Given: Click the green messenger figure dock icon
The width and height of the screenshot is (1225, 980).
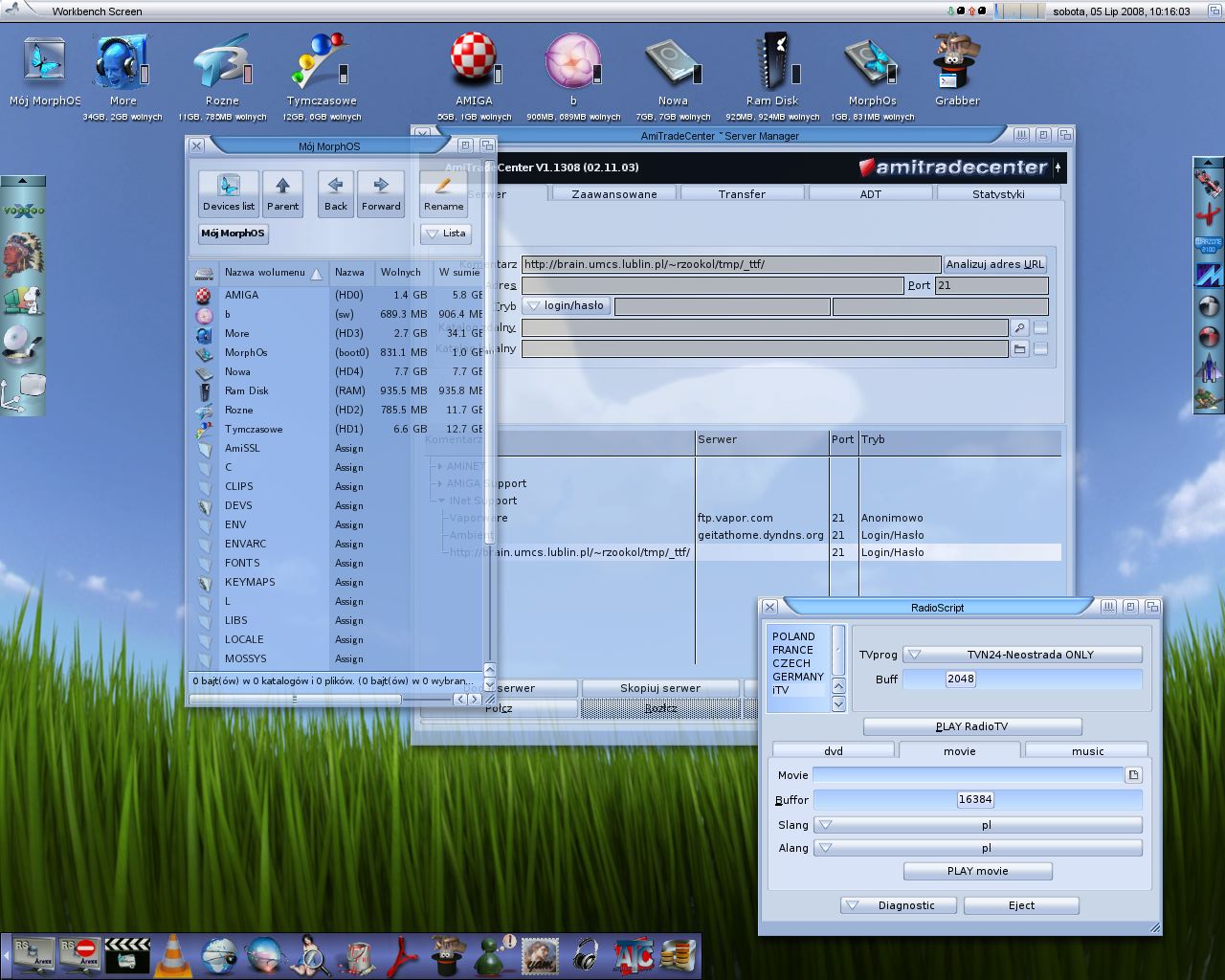Looking at the screenshot, I should pos(495,954).
